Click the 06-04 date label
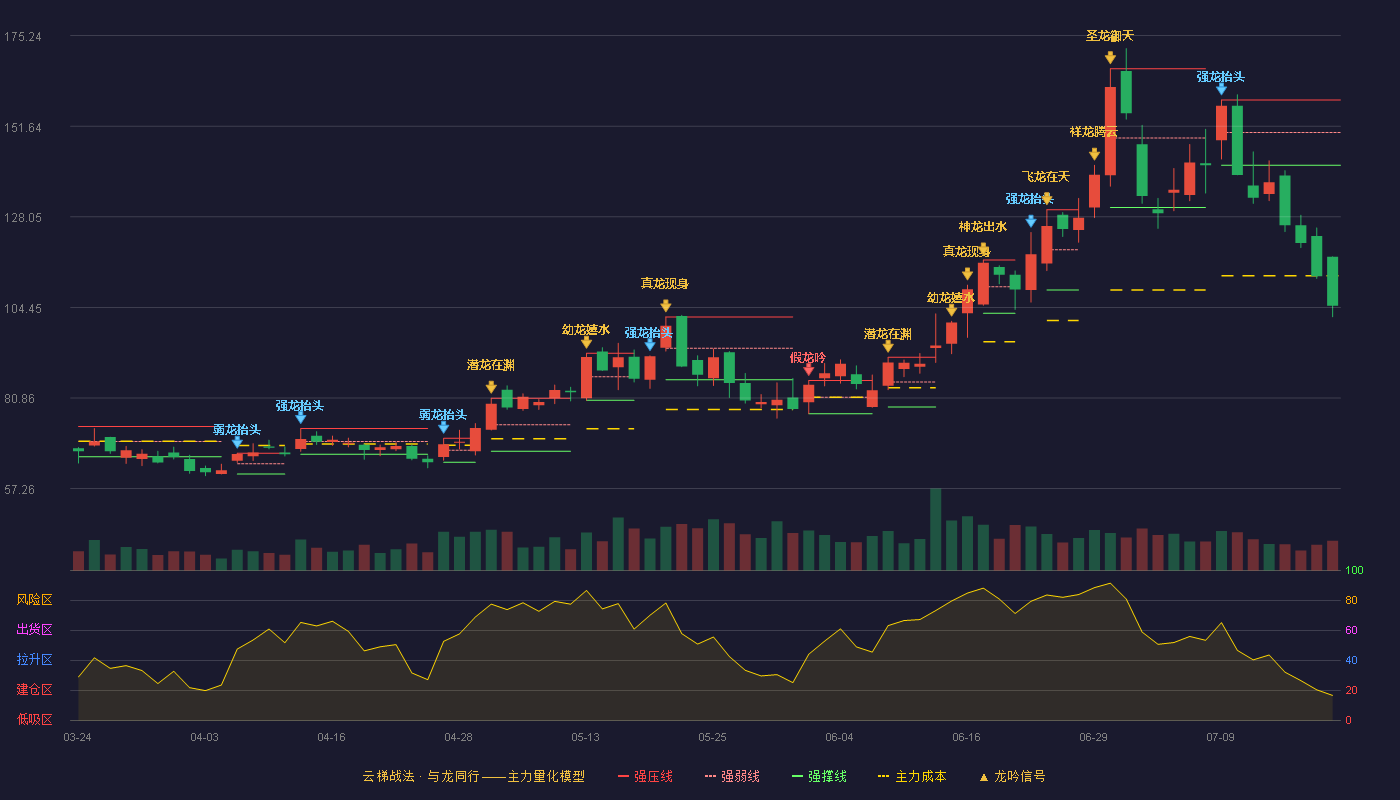Image resolution: width=1400 pixels, height=800 pixels. [839, 737]
